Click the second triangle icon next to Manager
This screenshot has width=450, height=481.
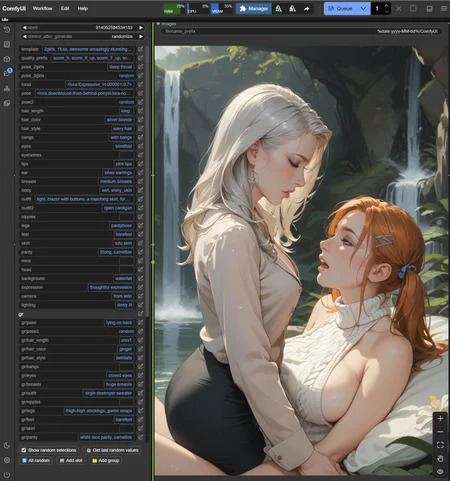click(292, 9)
